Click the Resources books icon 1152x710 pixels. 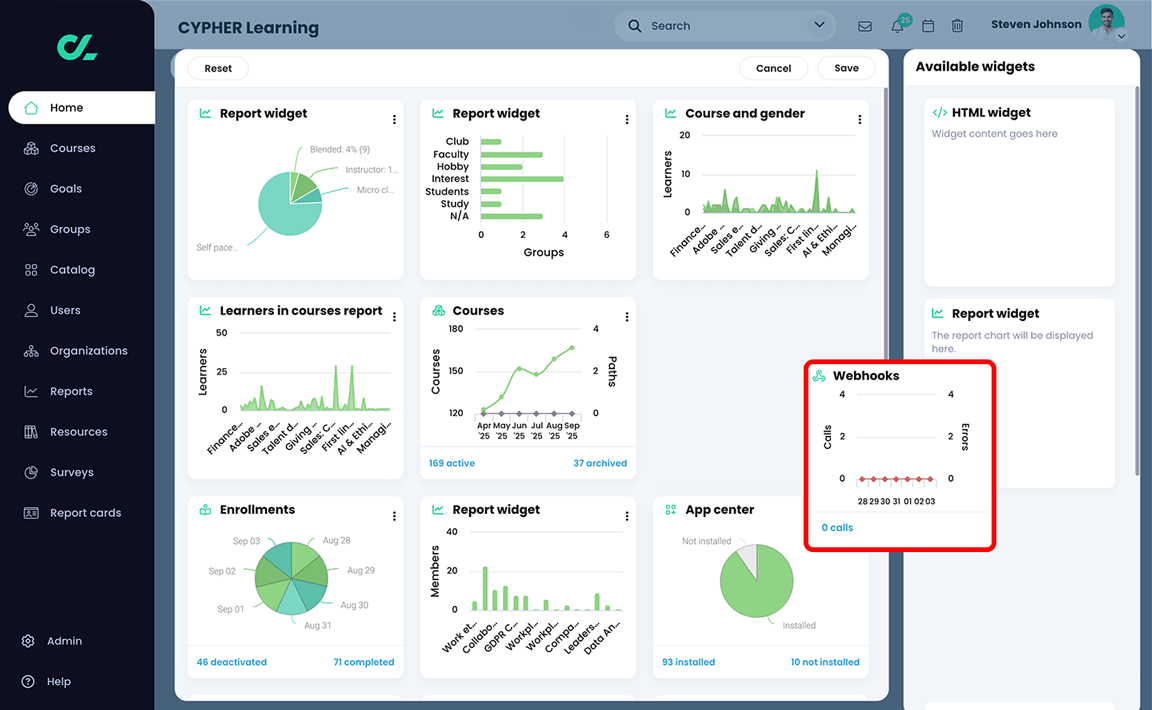(31, 431)
